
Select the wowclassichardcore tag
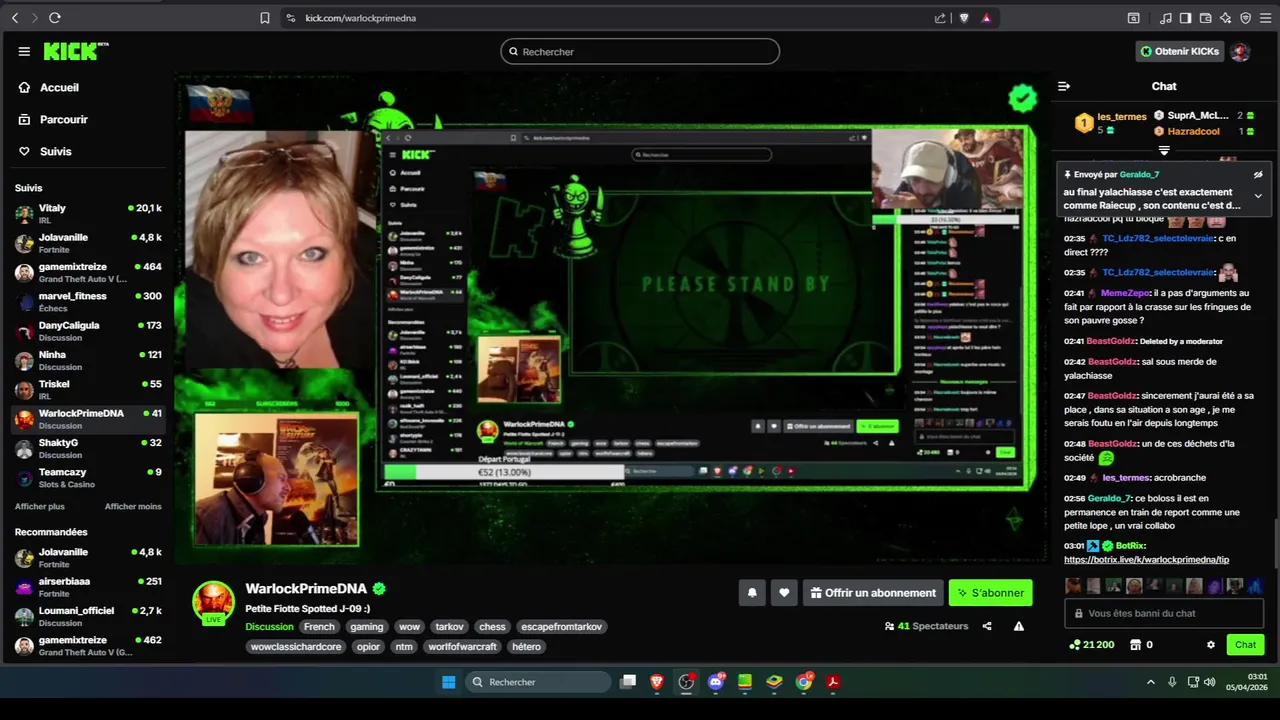pyautogui.click(x=296, y=647)
